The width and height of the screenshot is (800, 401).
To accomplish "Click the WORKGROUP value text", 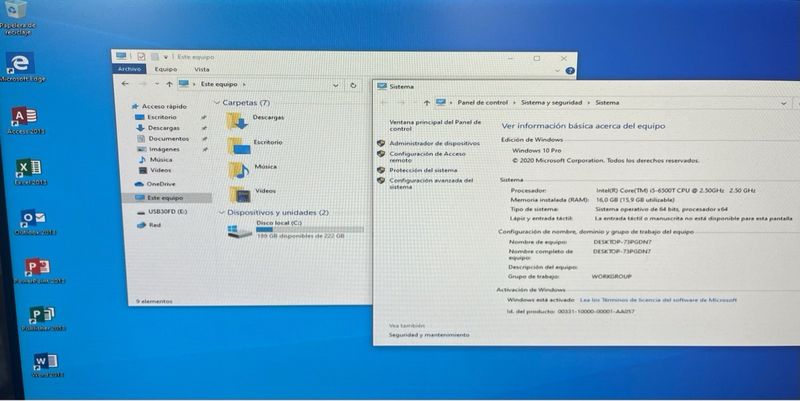I will pos(611,276).
